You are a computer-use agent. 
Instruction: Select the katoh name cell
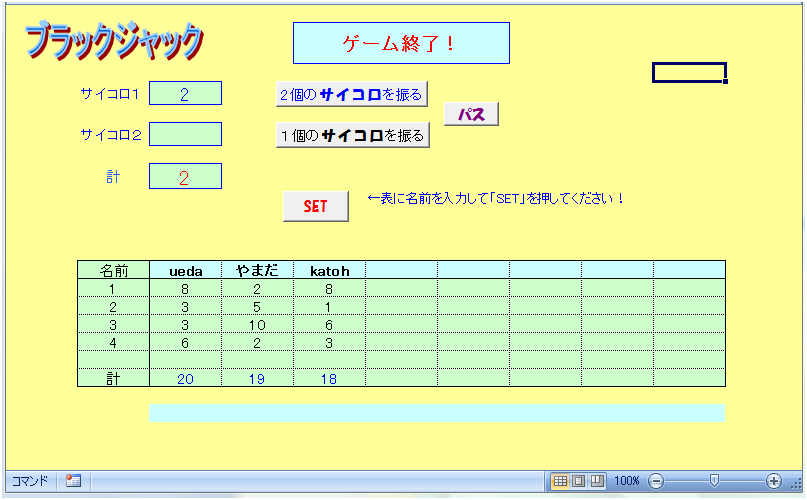(x=329, y=270)
